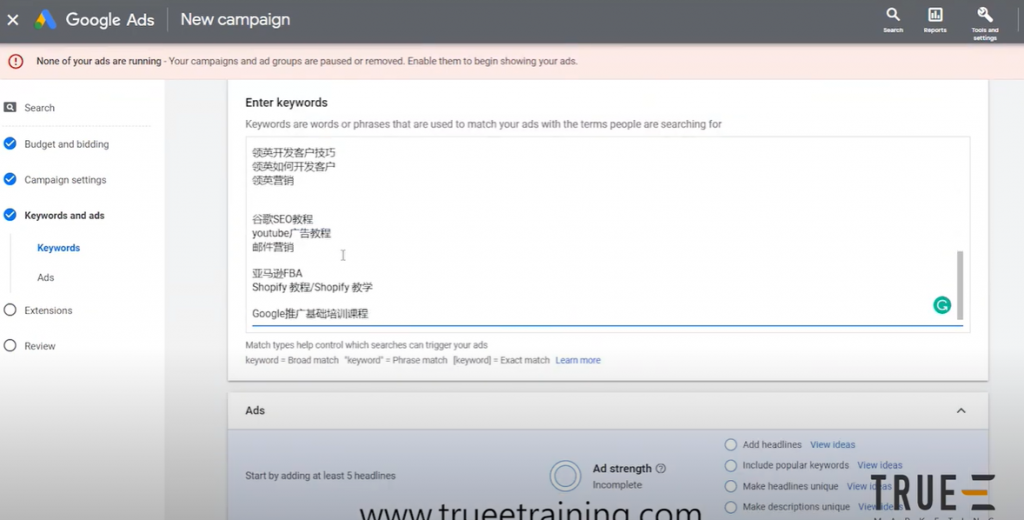Select the Add headlines radio circle
The image size is (1024, 520).
[731, 445]
